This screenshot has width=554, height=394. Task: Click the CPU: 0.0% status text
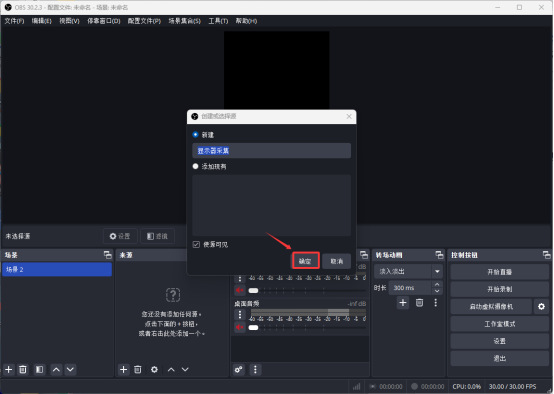pyautogui.click(x=466, y=387)
